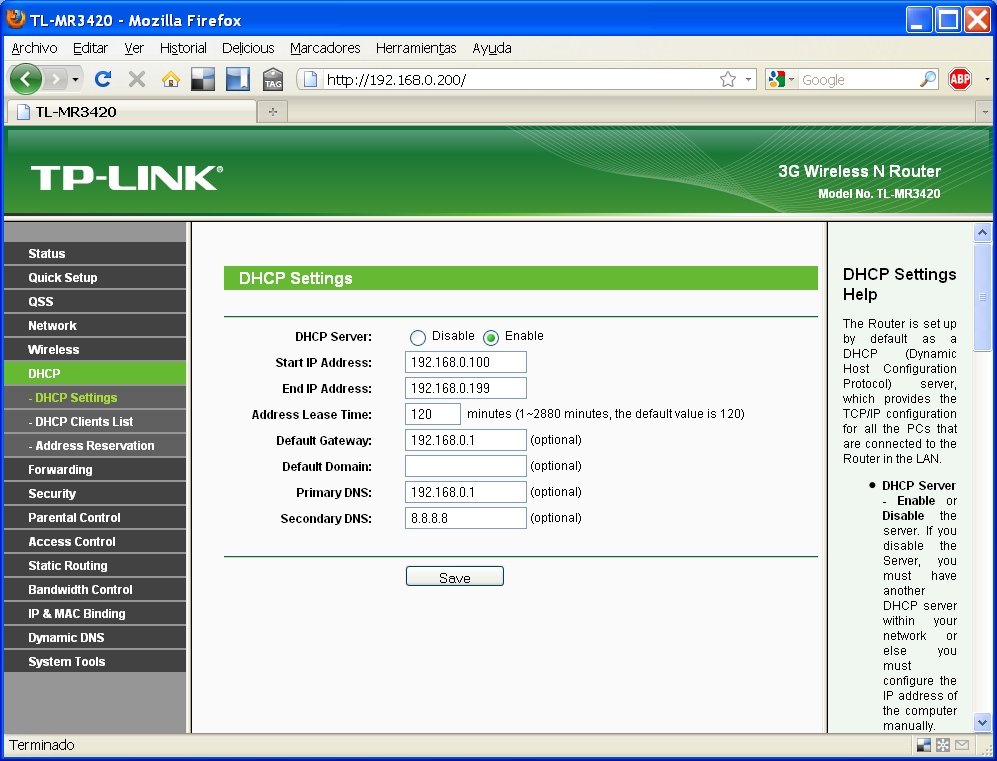Screen dimensions: 997x761
Task: Open the Herramientas menu
Action: click(416, 48)
